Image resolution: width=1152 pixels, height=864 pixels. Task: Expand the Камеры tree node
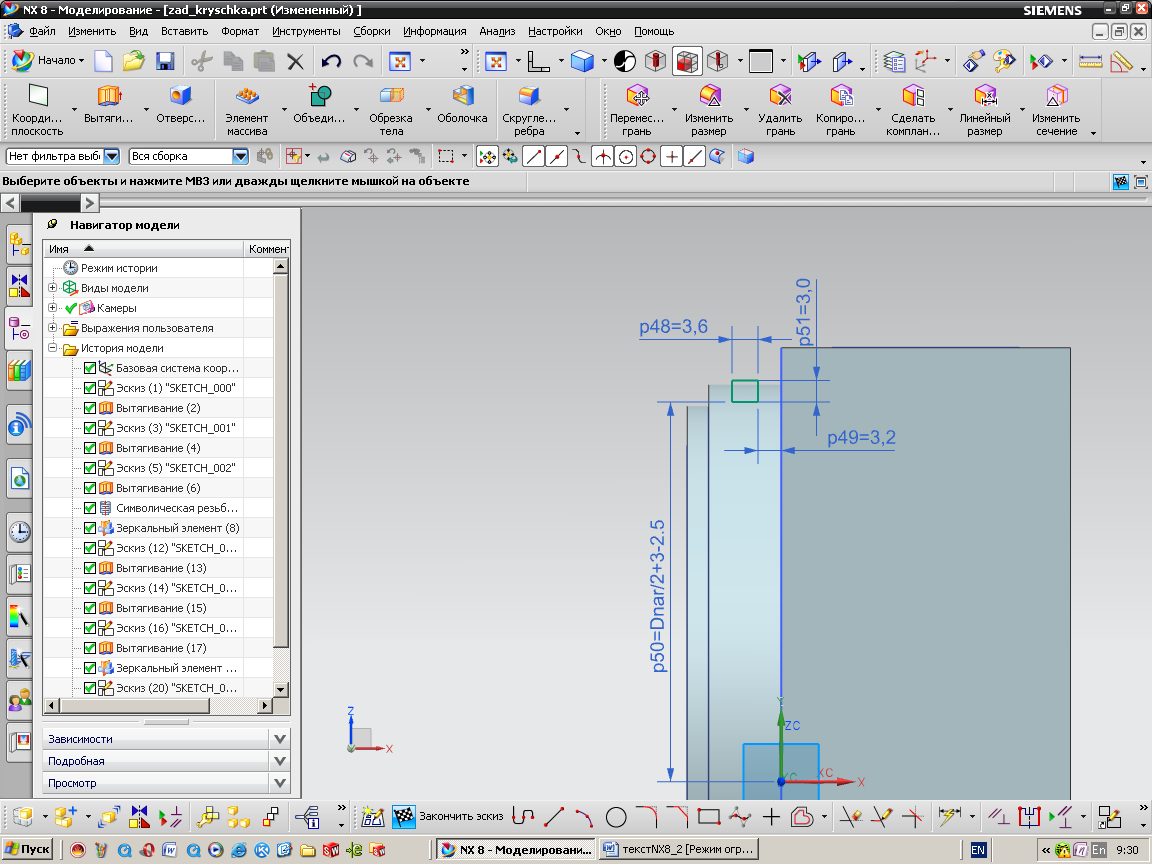pyautogui.click(x=52, y=307)
